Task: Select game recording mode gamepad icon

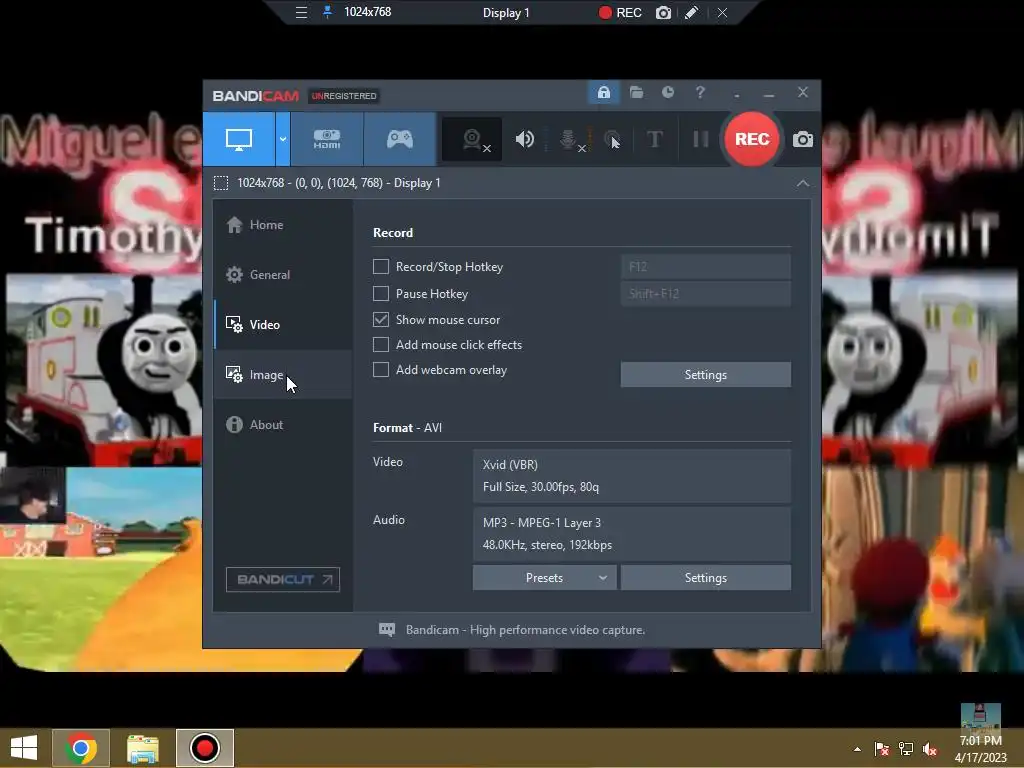Action: point(400,139)
